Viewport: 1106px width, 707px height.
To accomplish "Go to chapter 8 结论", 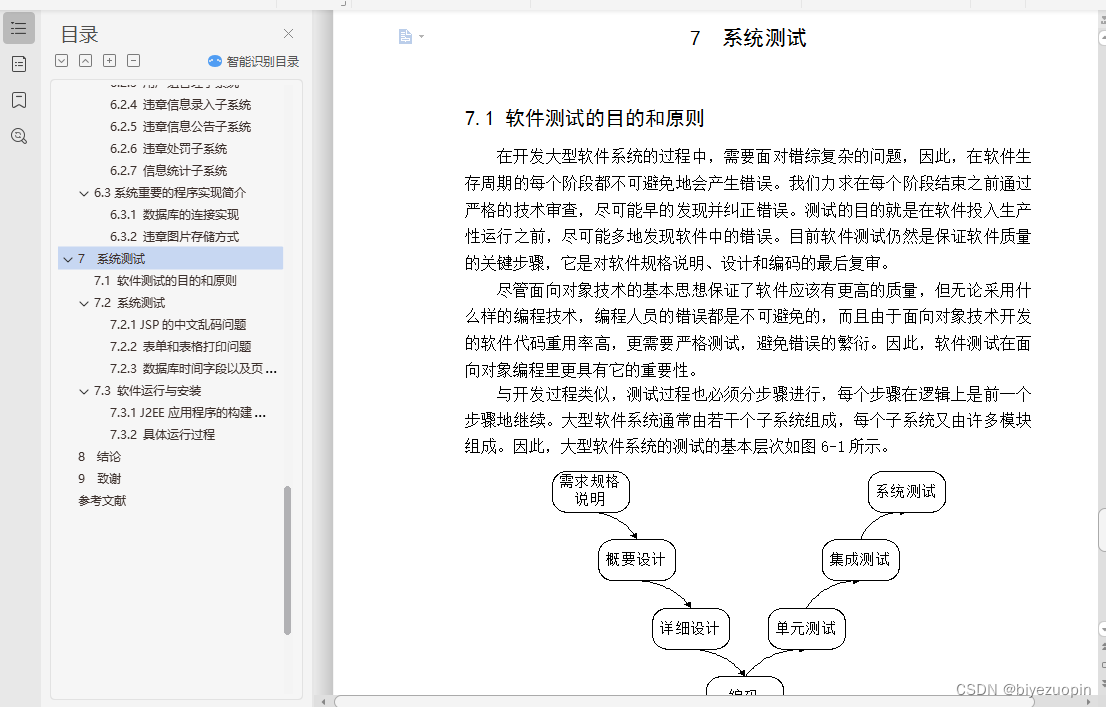I will (x=99, y=457).
